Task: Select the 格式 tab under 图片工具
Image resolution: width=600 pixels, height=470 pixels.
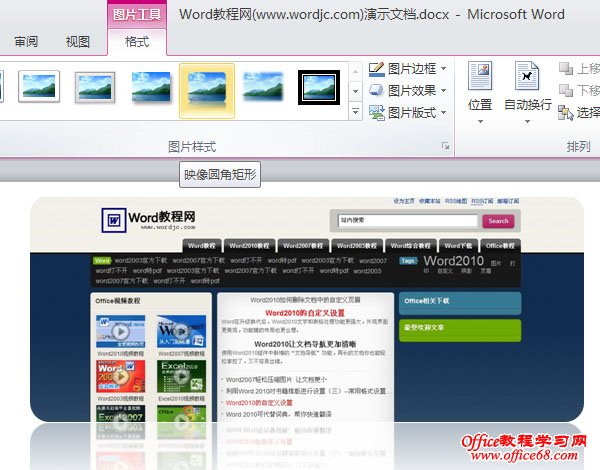Action: [x=137, y=41]
